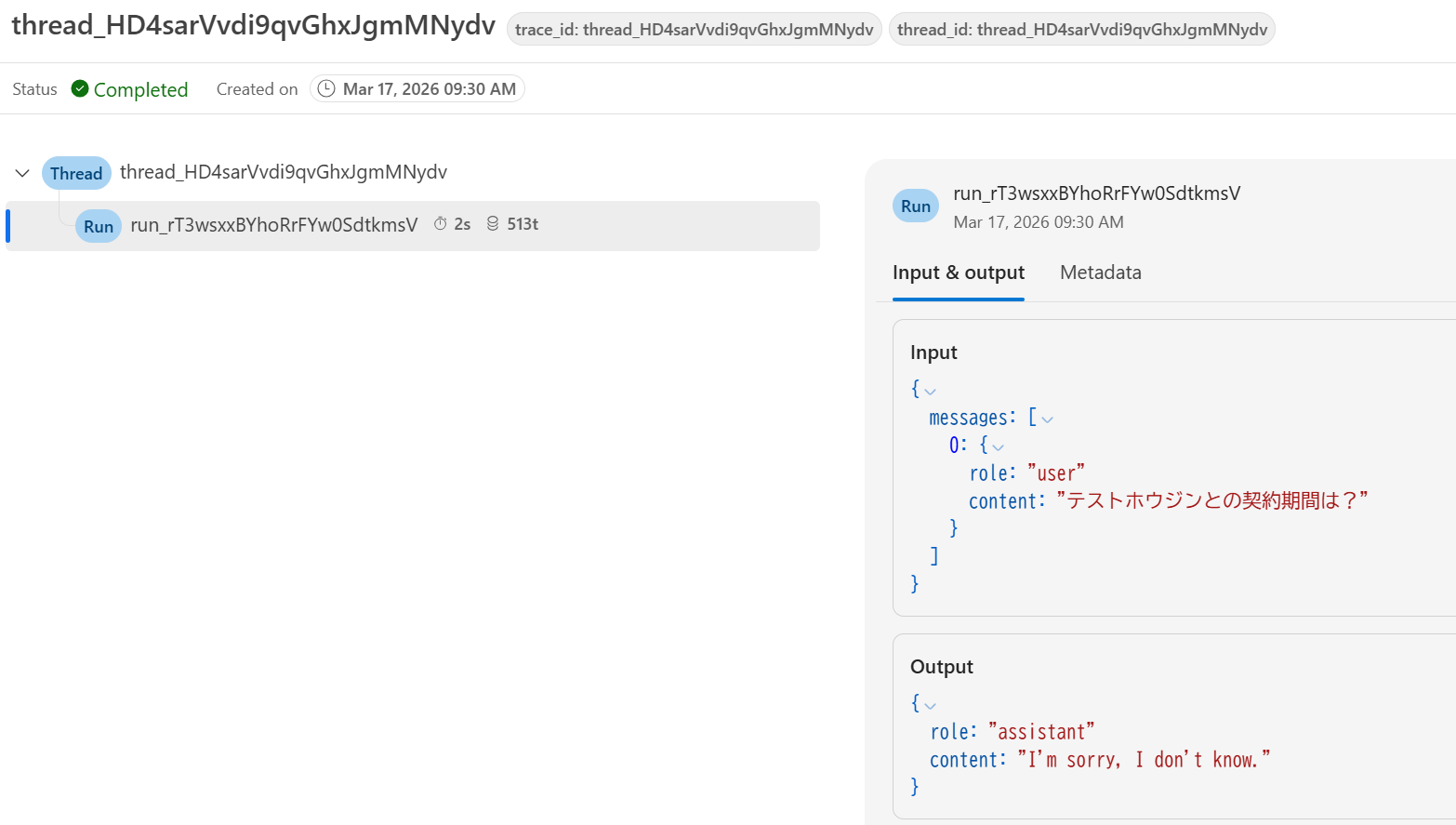Collapse the messages item 0 object
Image resolution: width=1456 pixels, height=825 pixels.
[x=999, y=447]
